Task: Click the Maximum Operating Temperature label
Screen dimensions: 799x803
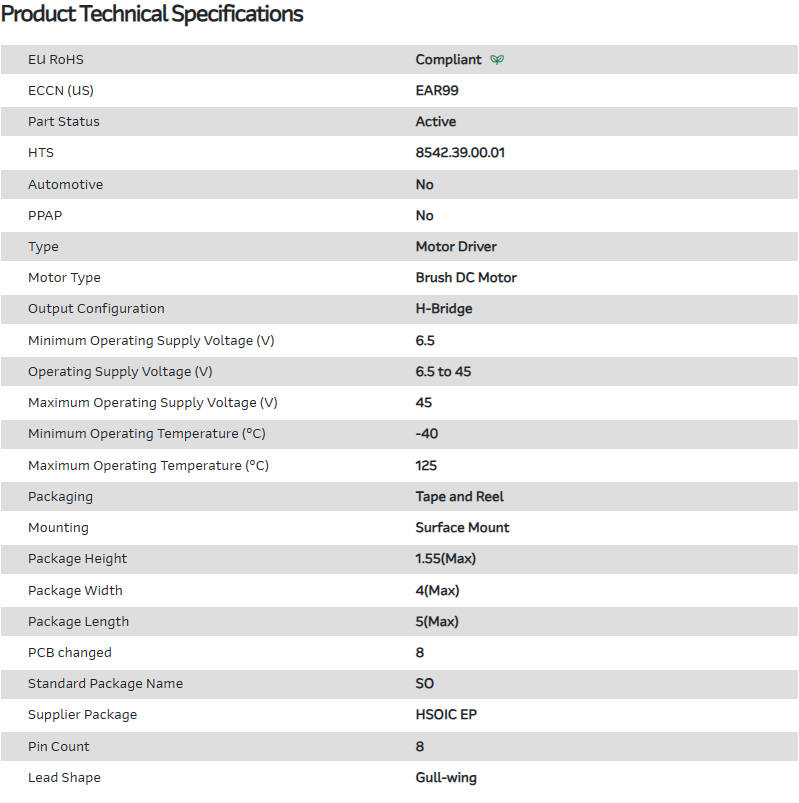Action: [148, 466]
